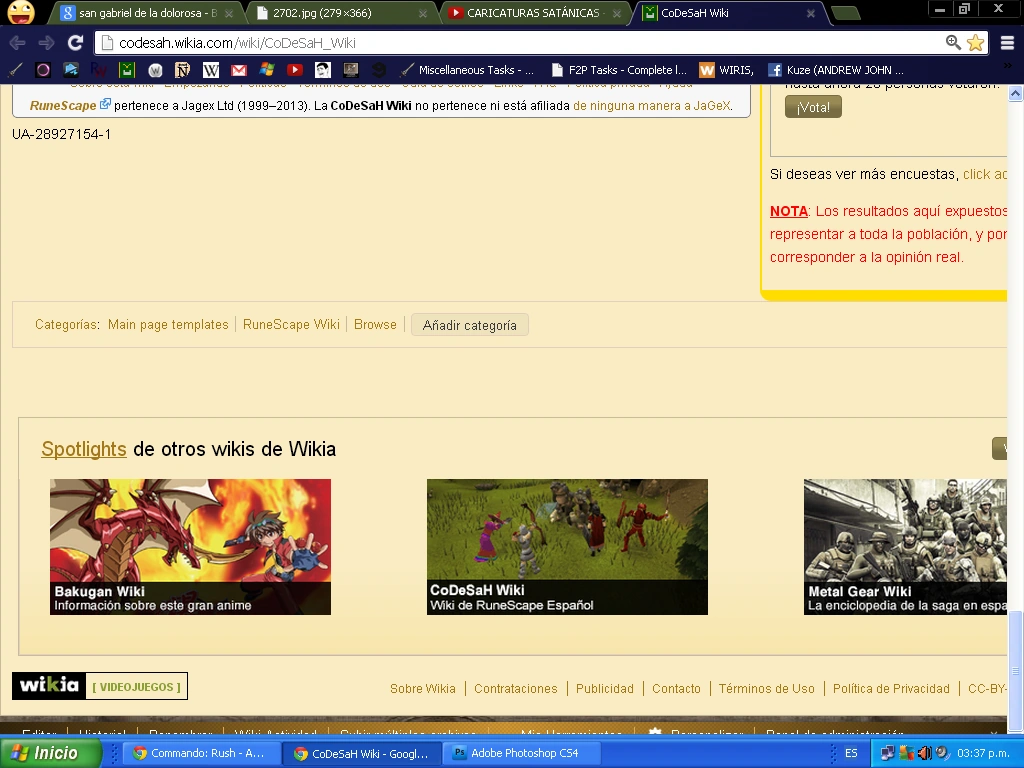This screenshot has height=768, width=1024.
Task: Open Main page templates category
Action: click(168, 325)
